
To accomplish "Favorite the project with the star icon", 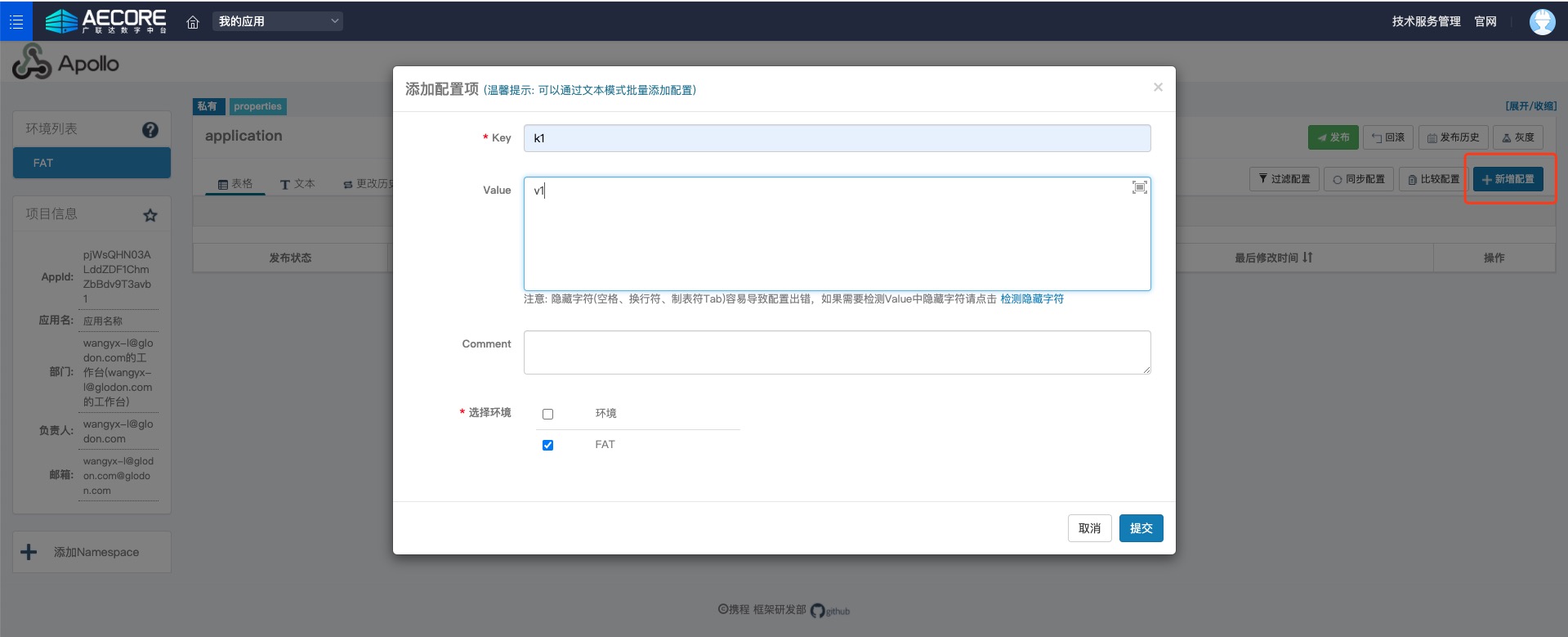I will tap(150, 215).
